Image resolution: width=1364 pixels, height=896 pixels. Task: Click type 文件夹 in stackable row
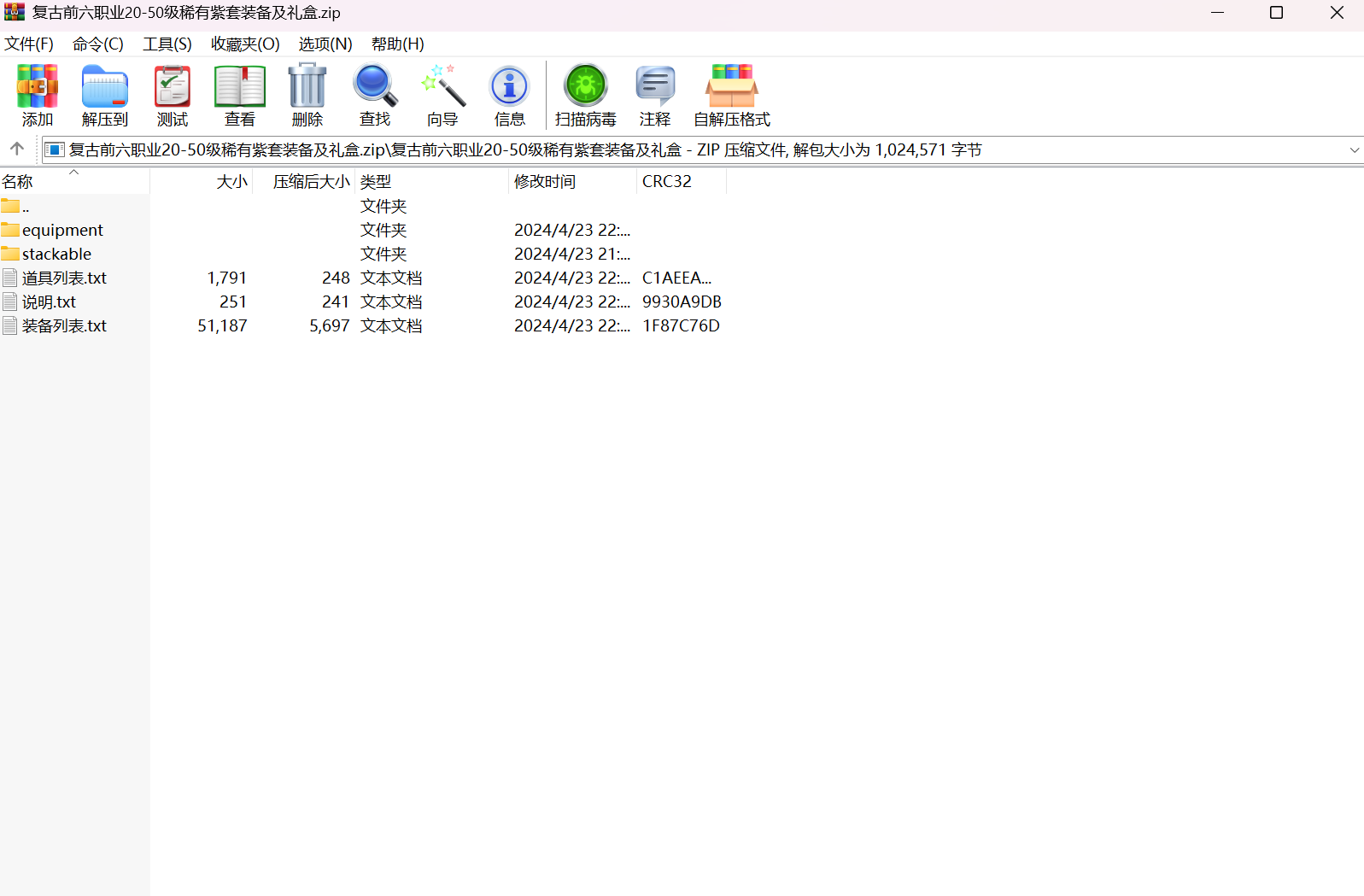coord(383,254)
